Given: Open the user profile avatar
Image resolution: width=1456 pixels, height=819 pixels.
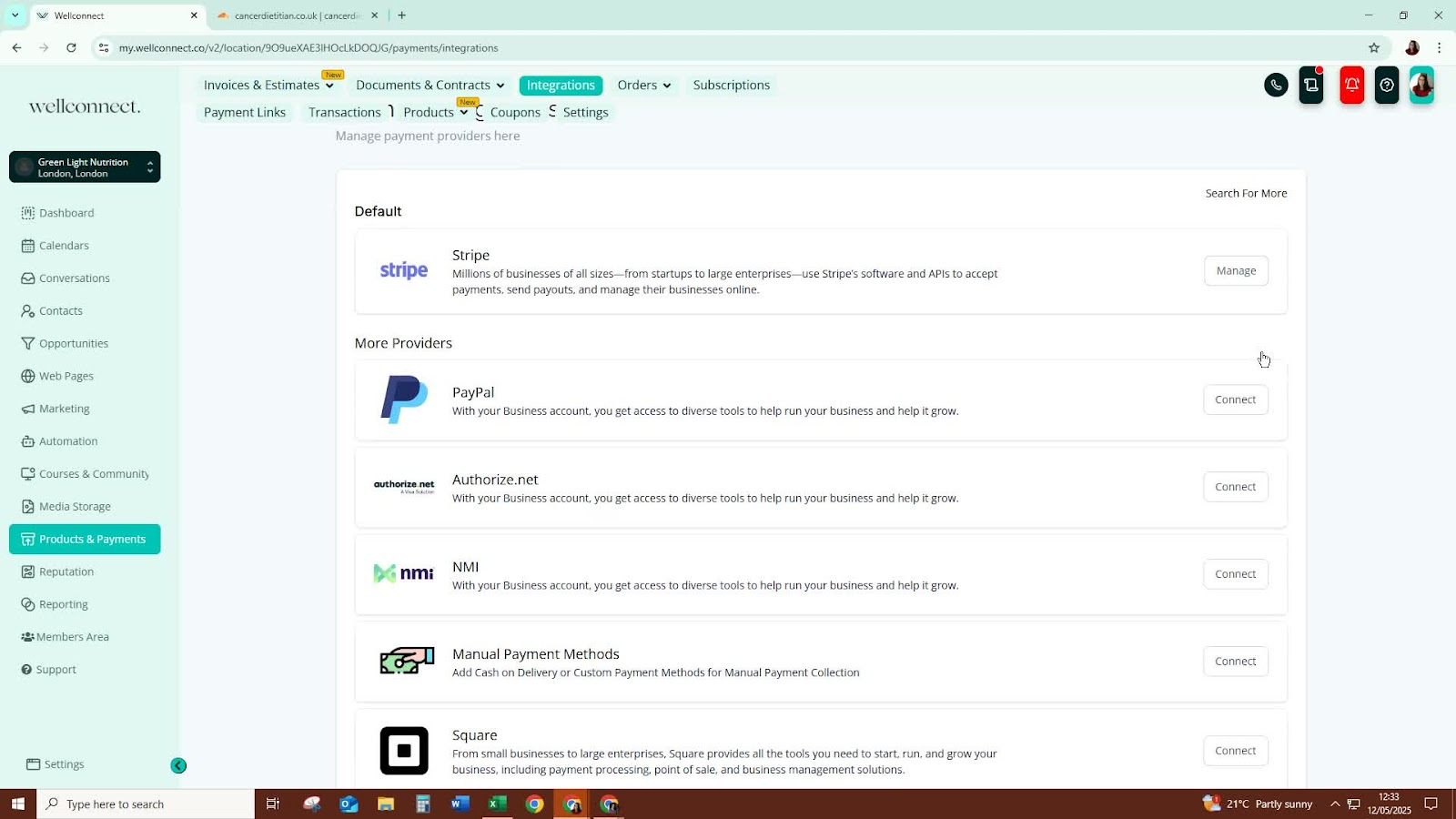Looking at the screenshot, I should point(1421,85).
